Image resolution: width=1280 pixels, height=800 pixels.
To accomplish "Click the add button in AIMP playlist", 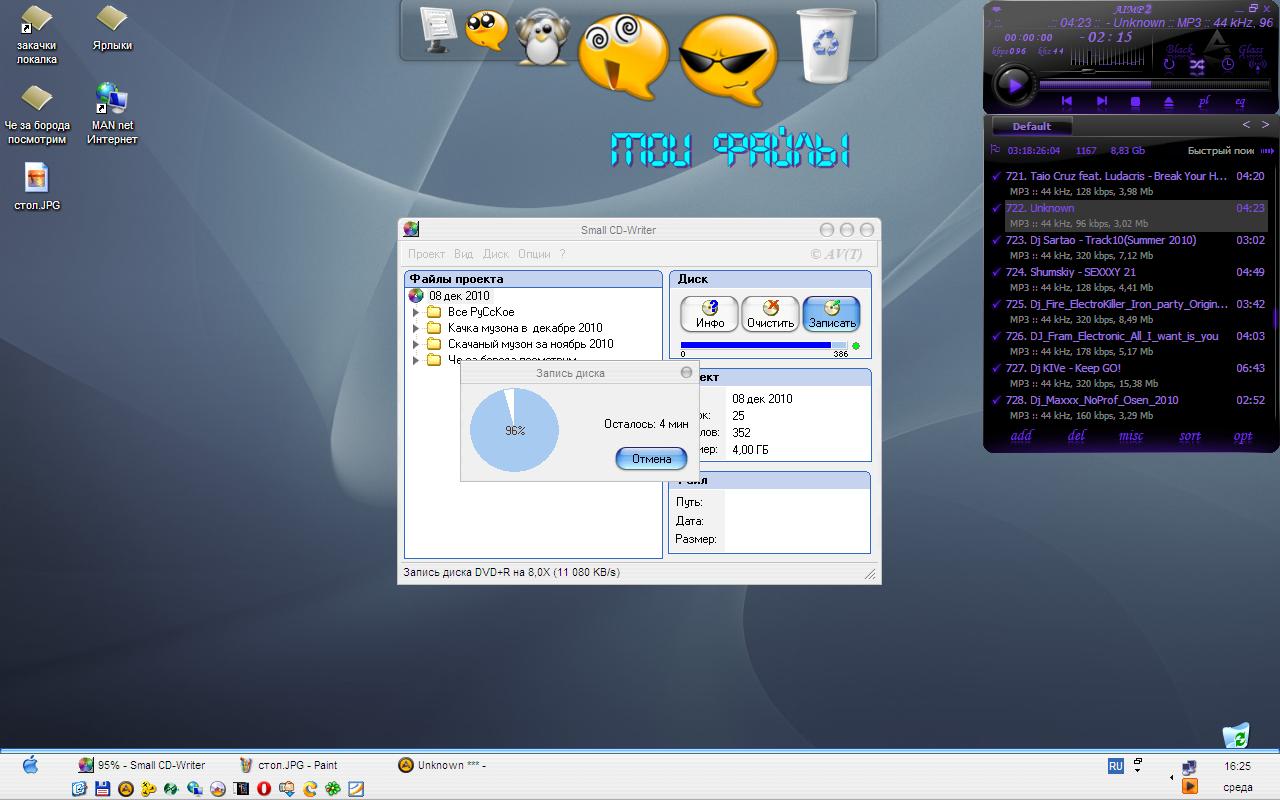I will click(1021, 436).
